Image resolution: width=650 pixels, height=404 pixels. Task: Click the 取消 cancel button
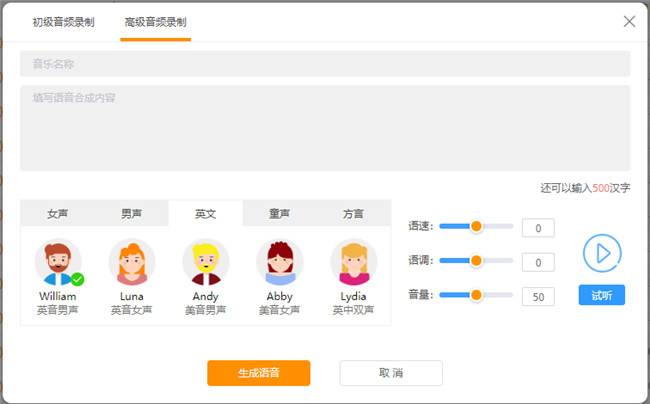[391, 373]
